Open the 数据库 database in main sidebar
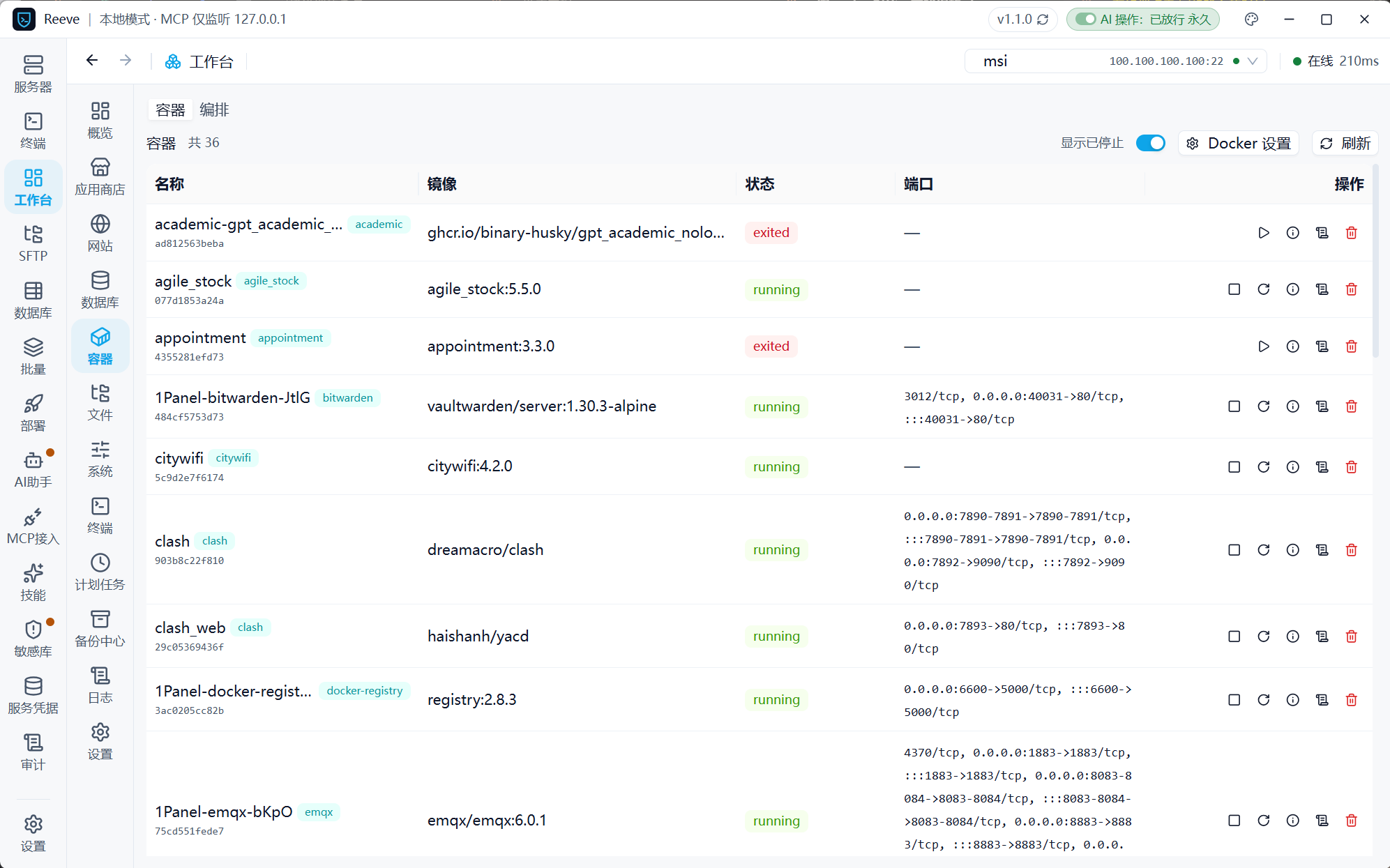The height and width of the screenshot is (868, 1390). [33, 300]
